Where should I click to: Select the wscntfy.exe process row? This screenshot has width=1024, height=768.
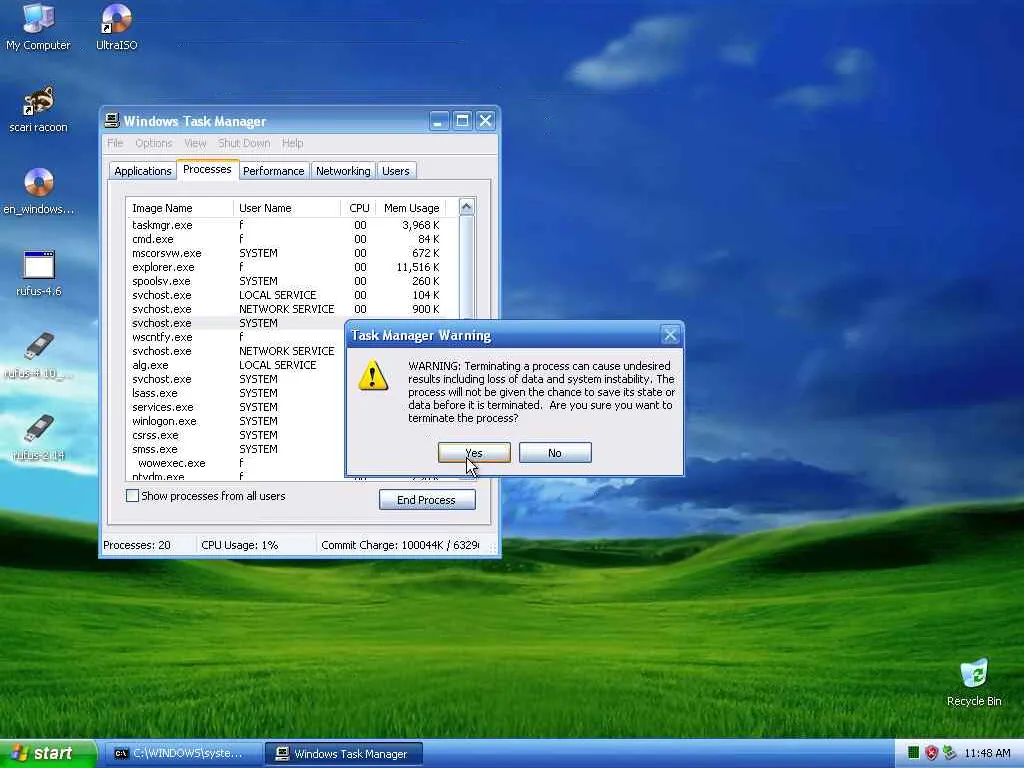click(236, 337)
